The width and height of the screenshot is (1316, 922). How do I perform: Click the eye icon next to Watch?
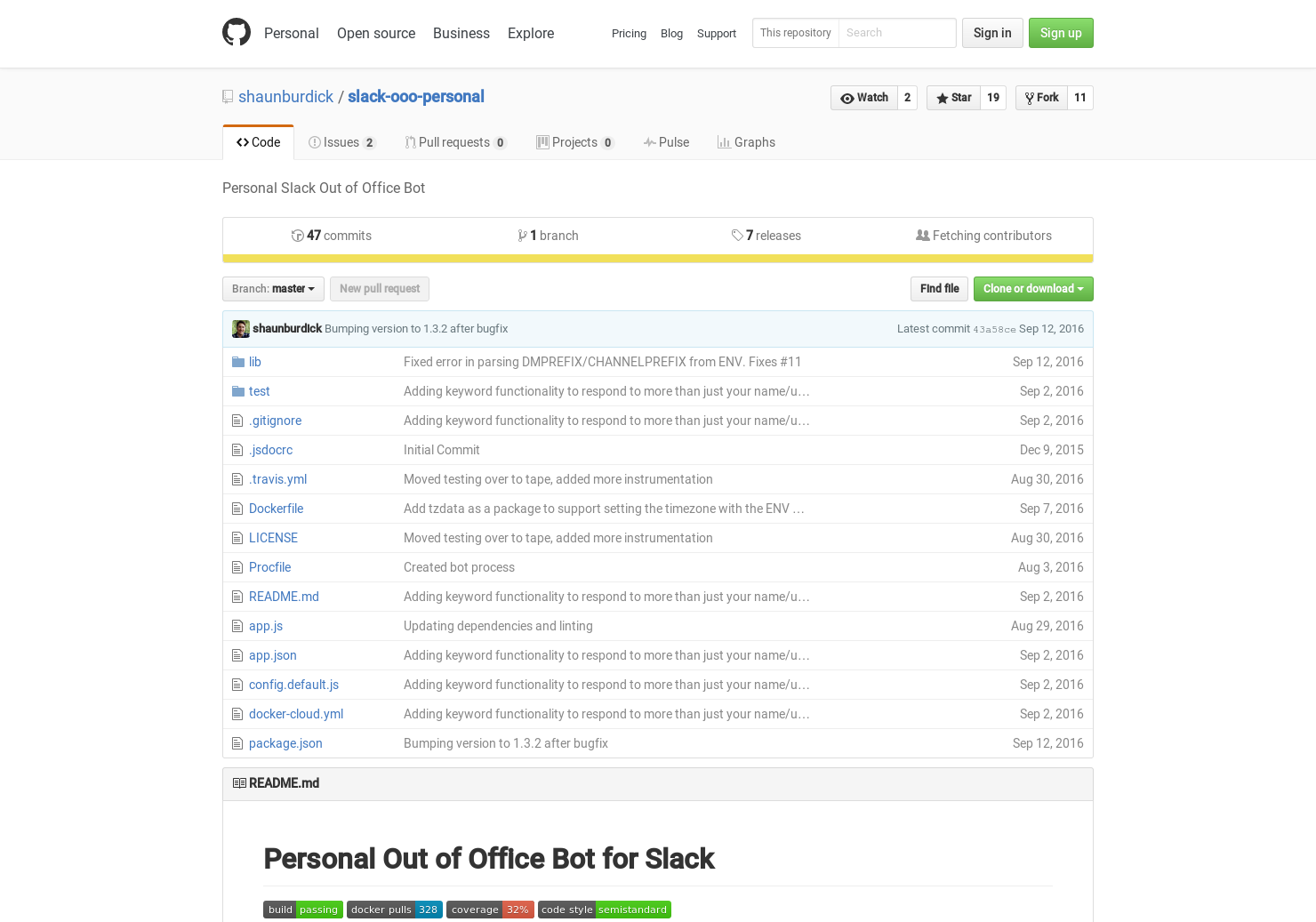pyautogui.click(x=848, y=98)
